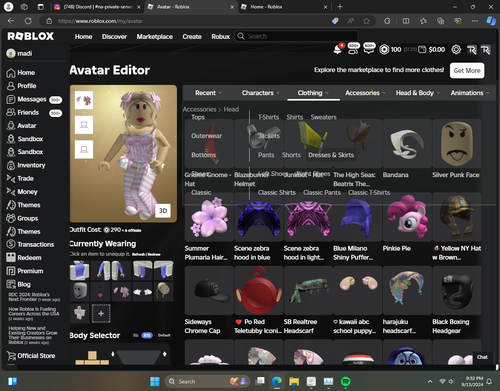The image size is (500, 391).
Task: Select the R15 body type option
Action: (x=147, y=335)
